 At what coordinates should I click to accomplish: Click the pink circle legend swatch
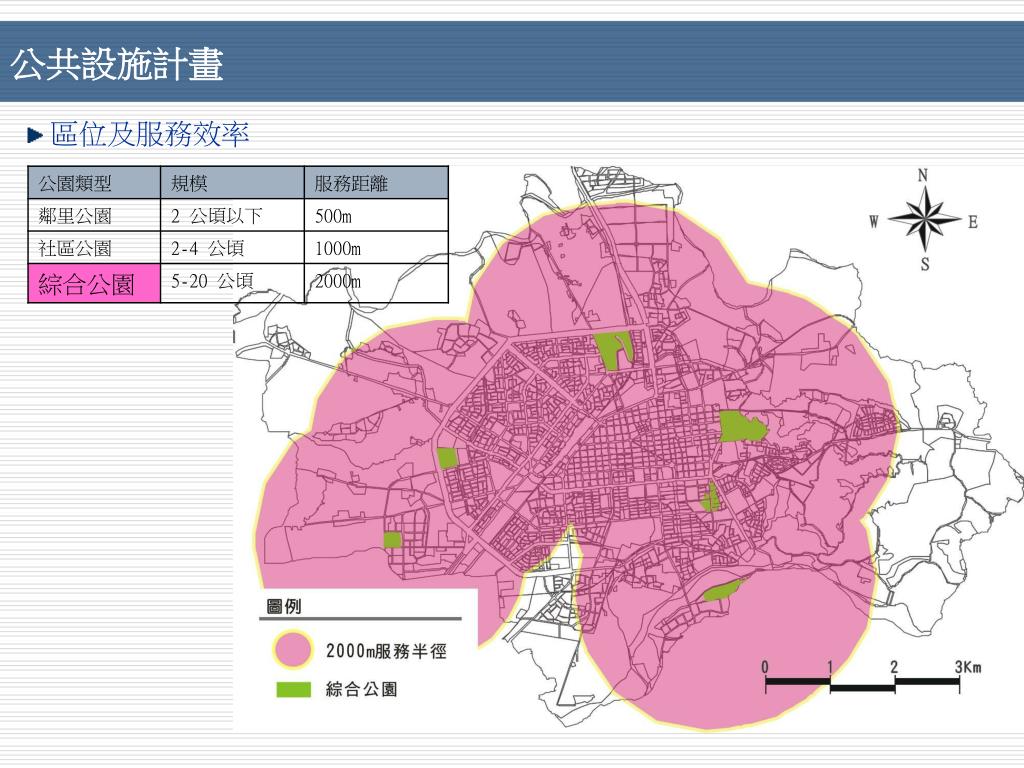[293, 650]
